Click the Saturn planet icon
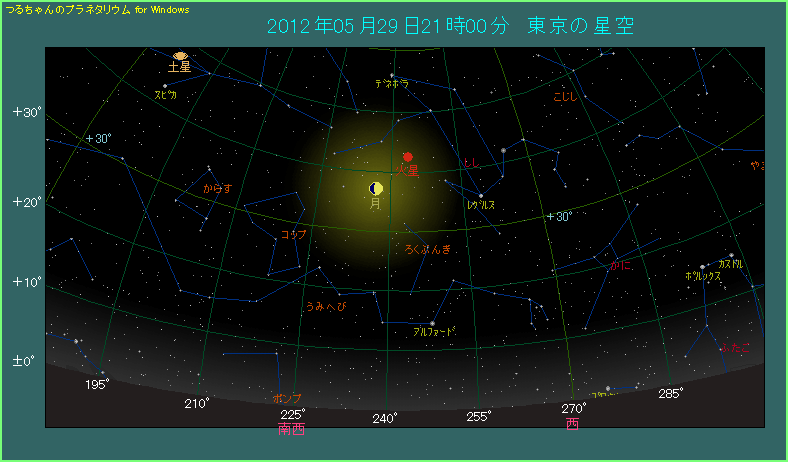This screenshot has height=462, width=788. (x=180, y=56)
